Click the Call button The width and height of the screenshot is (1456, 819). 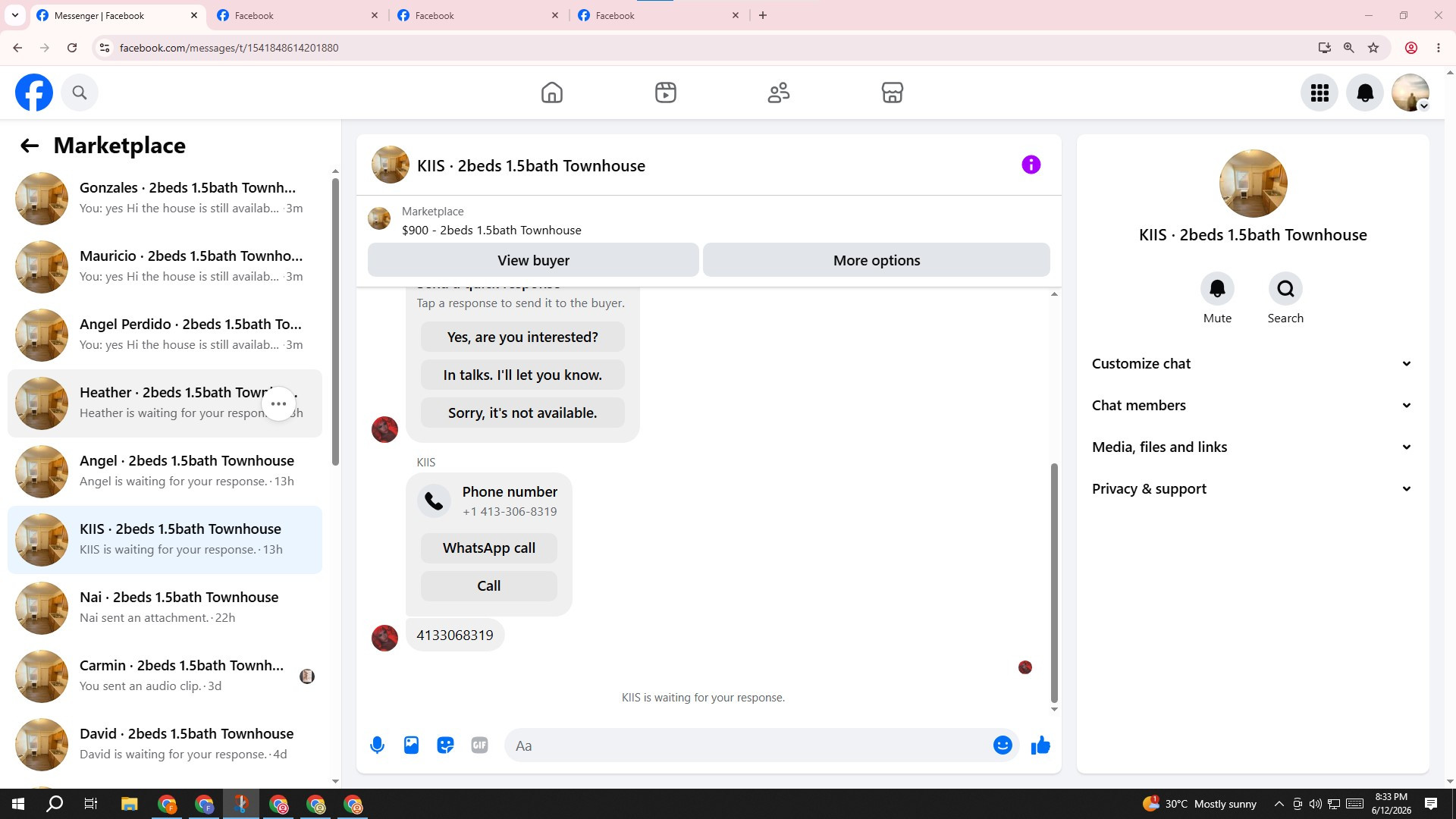click(489, 586)
